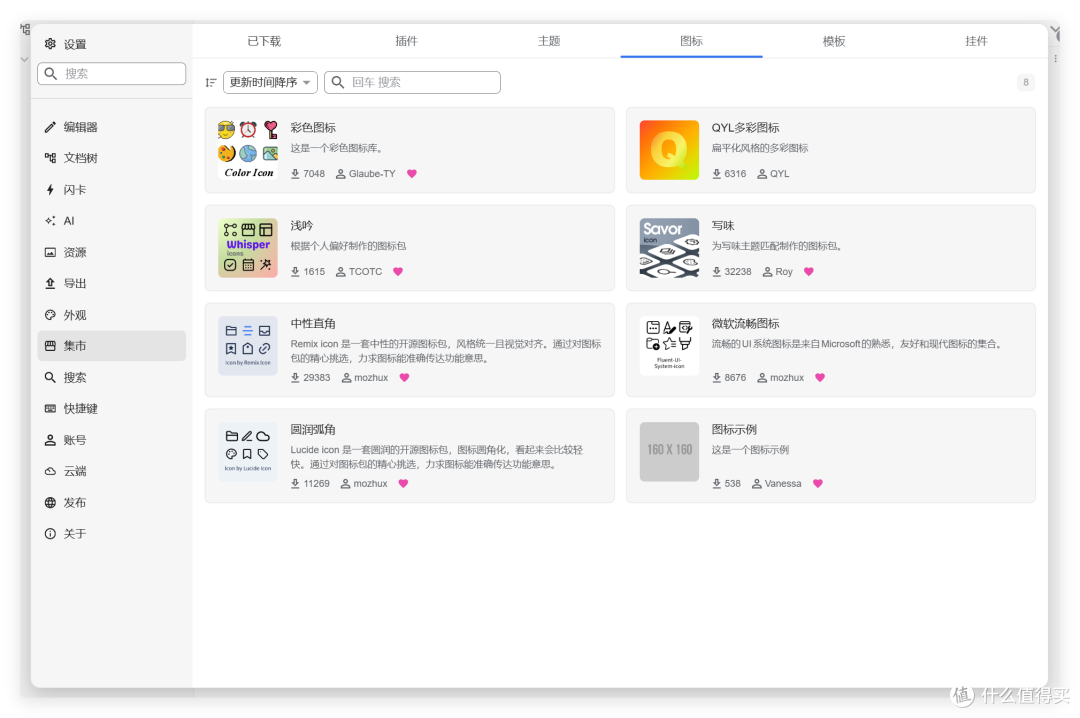Viewport: 1080px width, 718px height.
Task: Open the 更新时间降序 sort dropdown
Action: (x=270, y=83)
